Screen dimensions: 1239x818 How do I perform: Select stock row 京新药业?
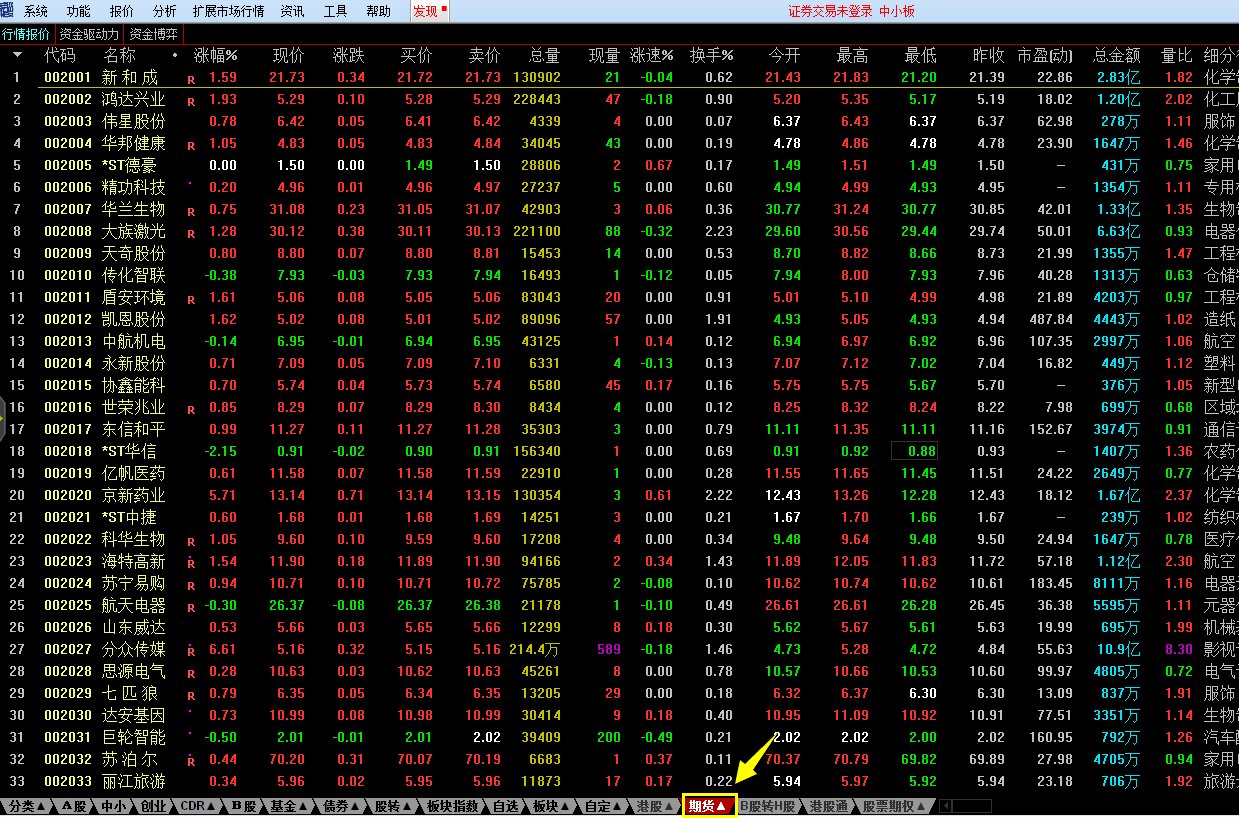pyautogui.click(x=134, y=495)
